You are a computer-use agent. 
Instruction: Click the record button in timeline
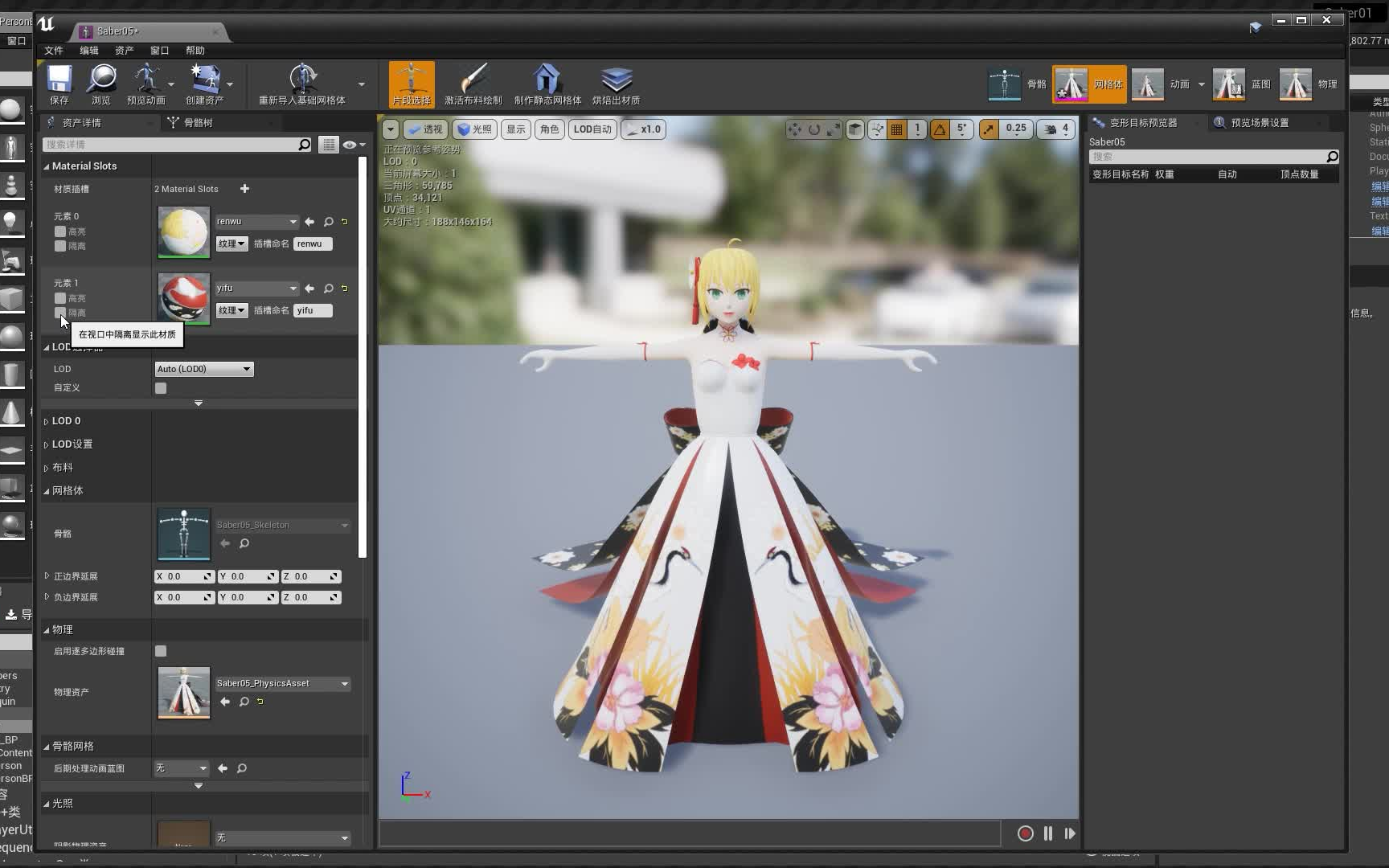pyautogui.click(x=1025, y=834)
